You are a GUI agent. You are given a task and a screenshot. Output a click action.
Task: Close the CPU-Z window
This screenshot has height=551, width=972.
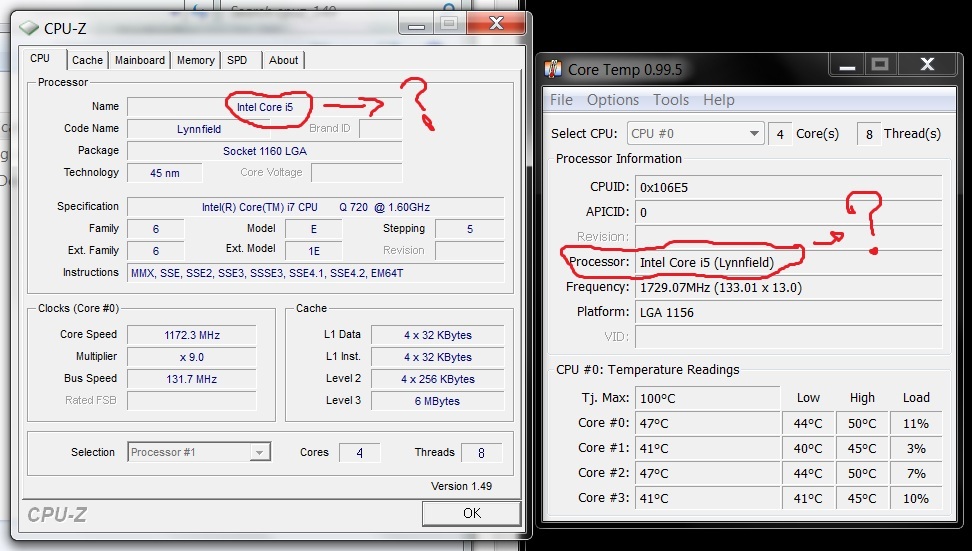[x=496, y=24]
